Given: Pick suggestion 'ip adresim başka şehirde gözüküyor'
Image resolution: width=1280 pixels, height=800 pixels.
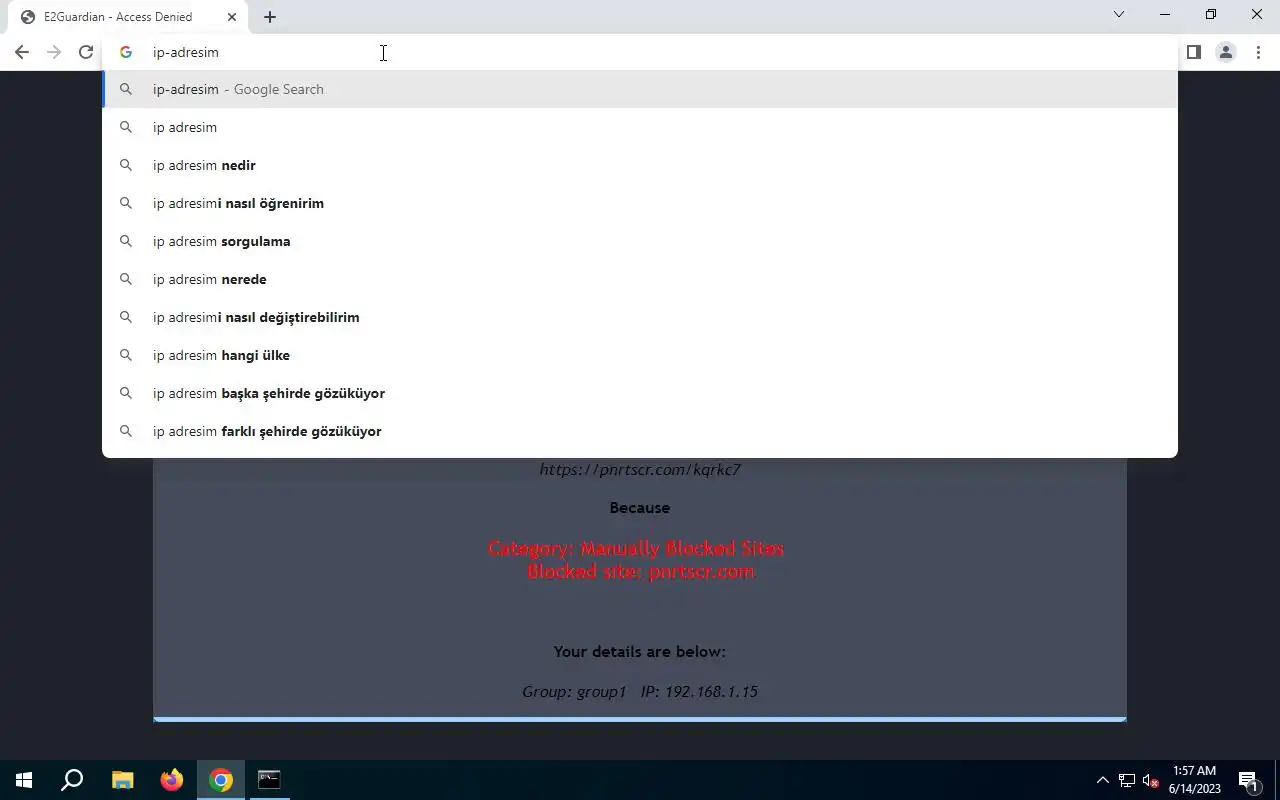Looking at the screenshot, I should [640, 393].
